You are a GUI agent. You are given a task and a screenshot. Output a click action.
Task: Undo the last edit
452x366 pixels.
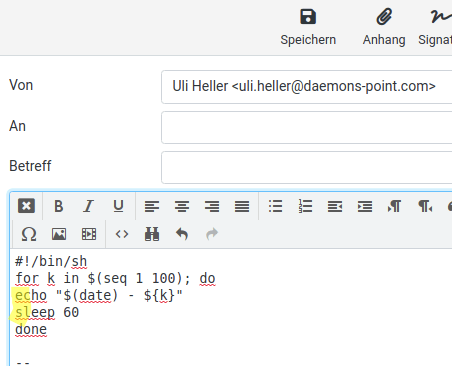pyautogui.click(x=182, y=234)
